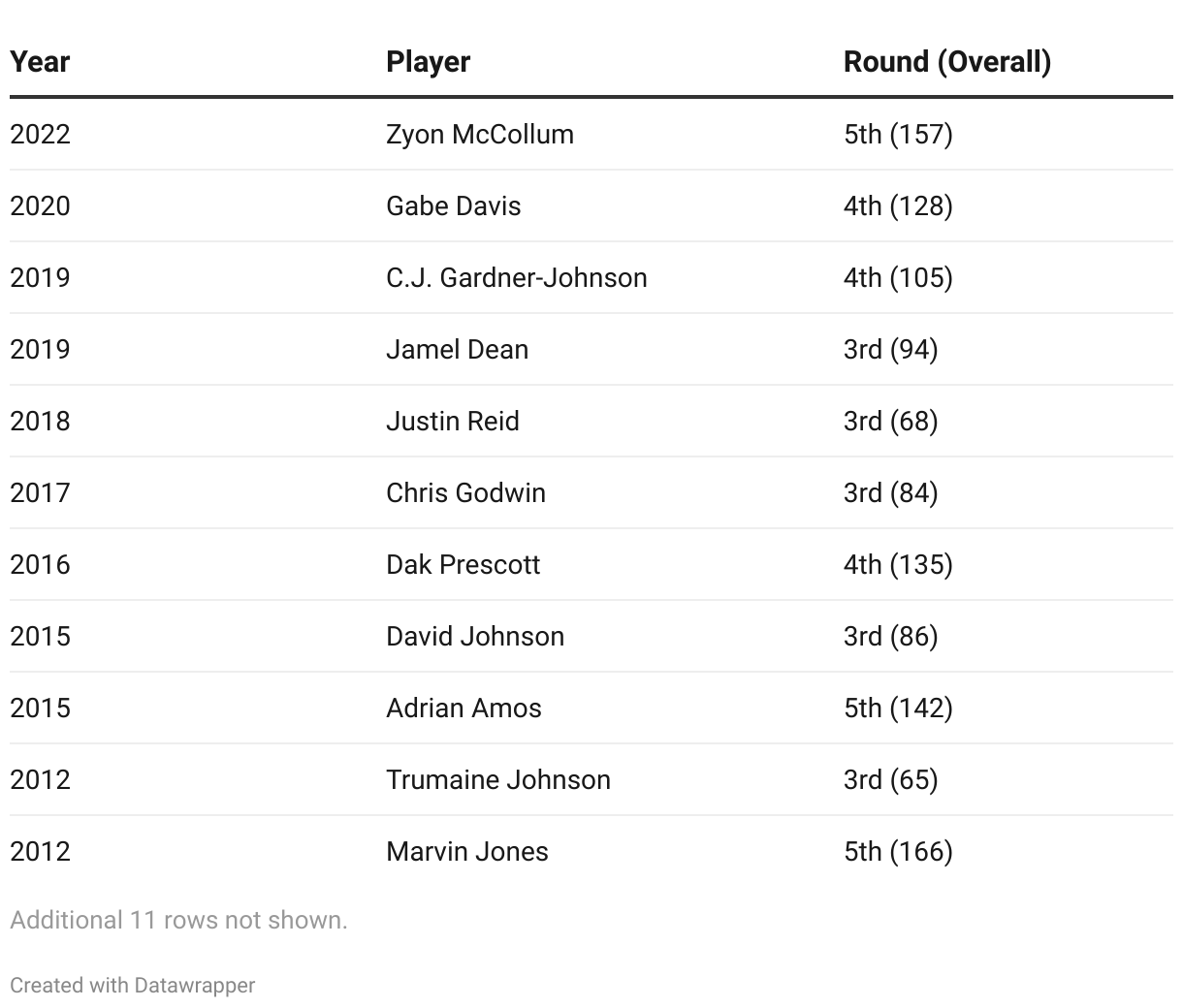Viewport: 1183px width, 1008px height.
Task: Select Justin Reid's row entry
Action: click(452, 421)
